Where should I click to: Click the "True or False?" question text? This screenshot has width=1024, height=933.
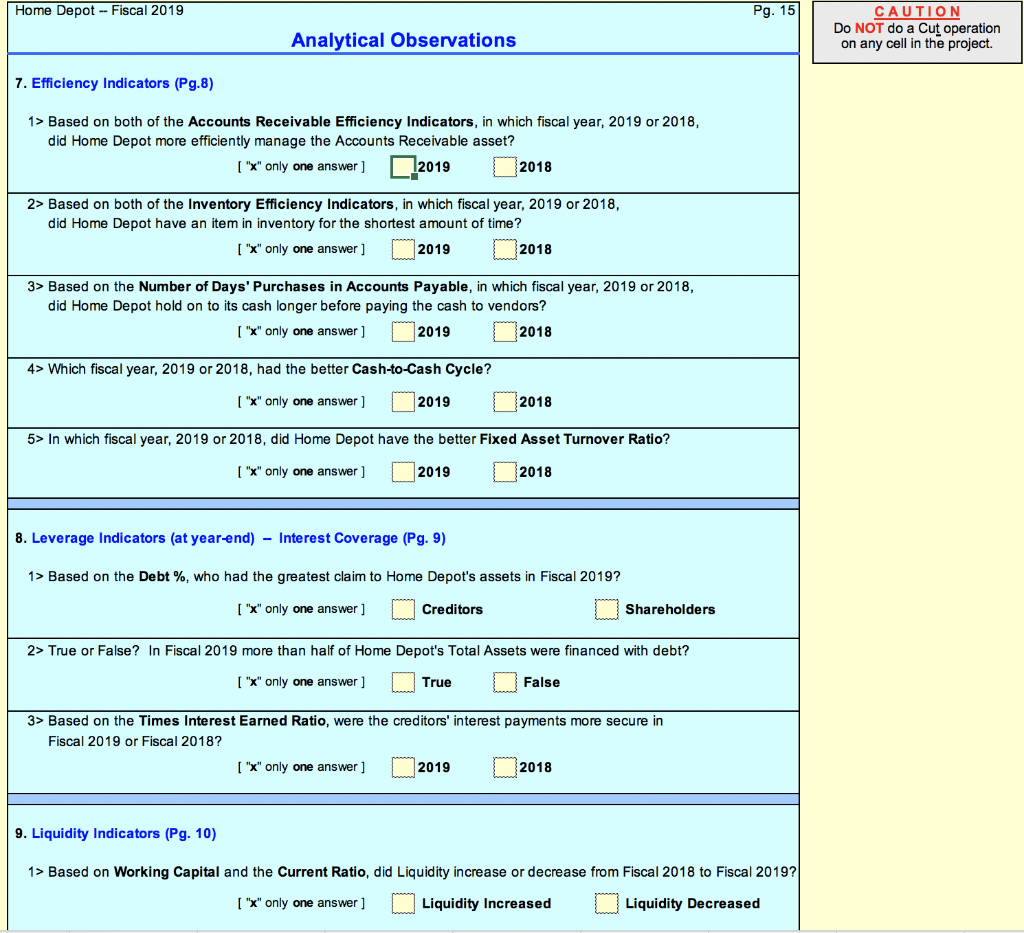359,651
